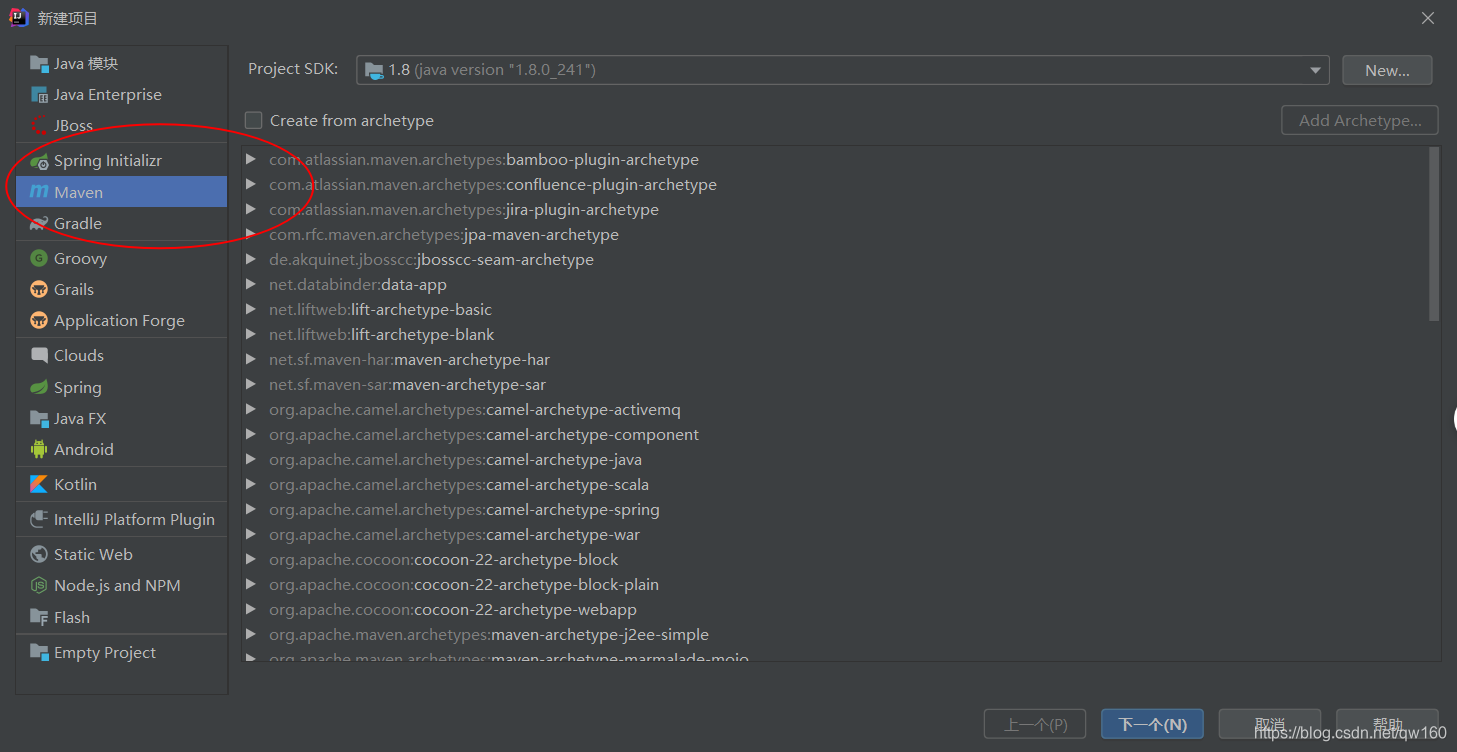Select camel-archetype-java row text

(455, 460)
